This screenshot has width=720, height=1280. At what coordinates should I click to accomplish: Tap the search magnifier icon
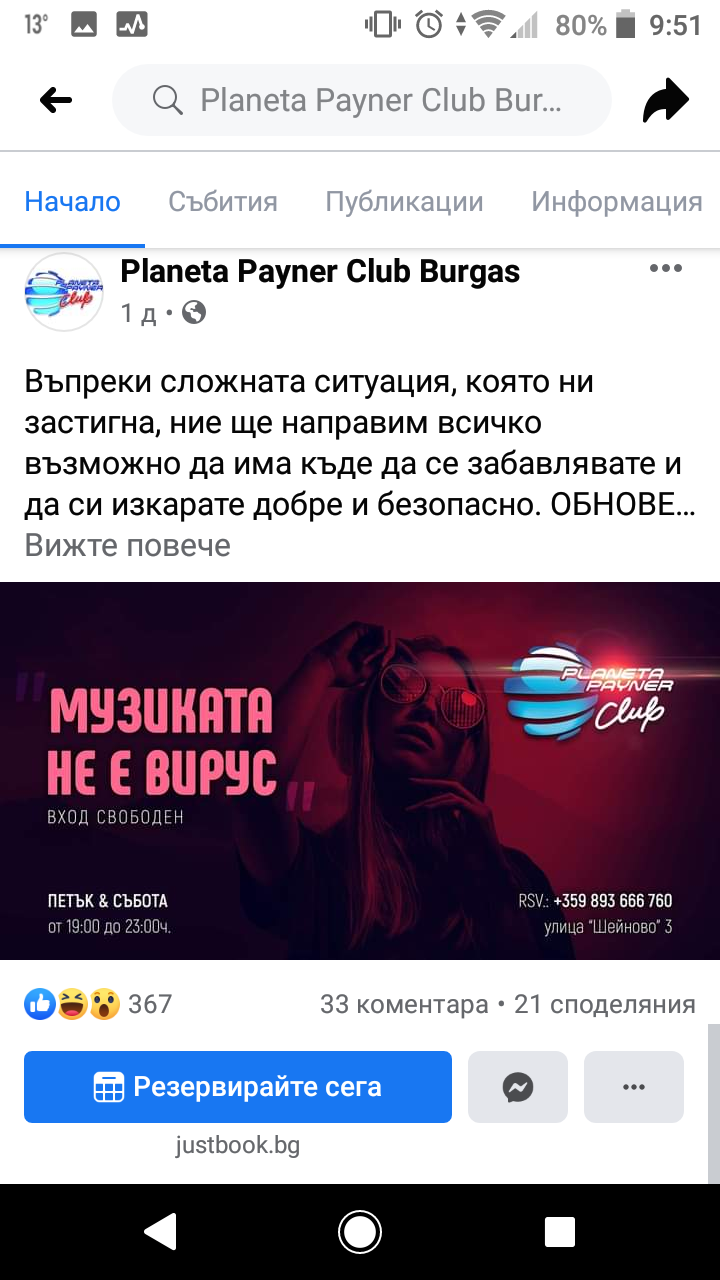point(167,100)
